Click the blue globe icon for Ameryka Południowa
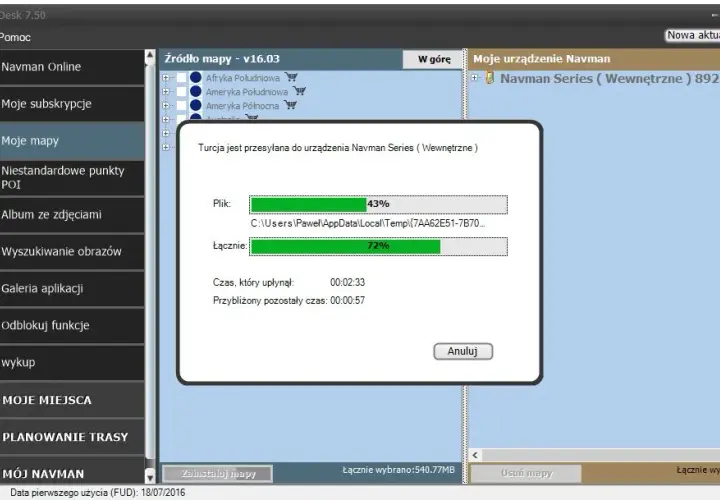 coord(196,91)
